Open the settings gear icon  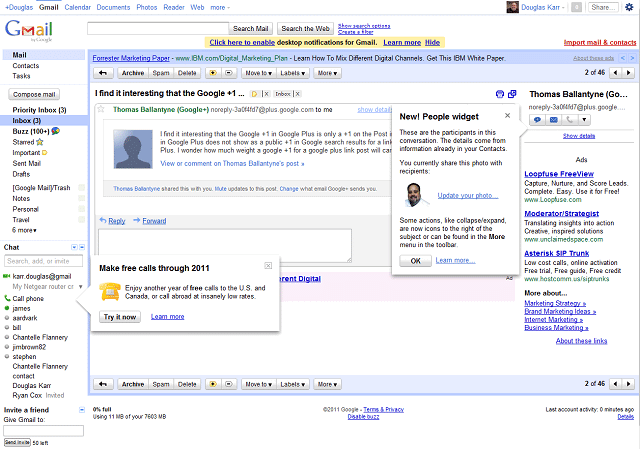pyautogui.click(x=629, y=7)
